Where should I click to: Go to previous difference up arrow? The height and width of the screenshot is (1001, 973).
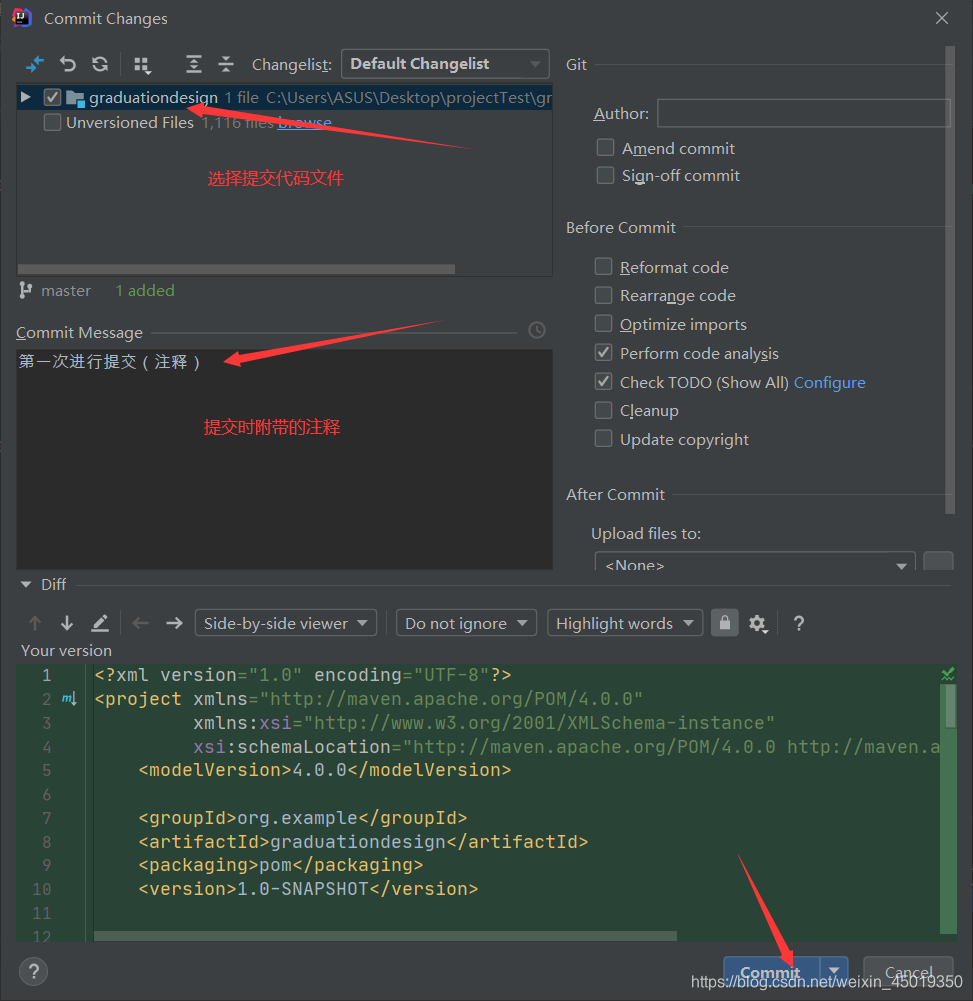coord(35,622)
